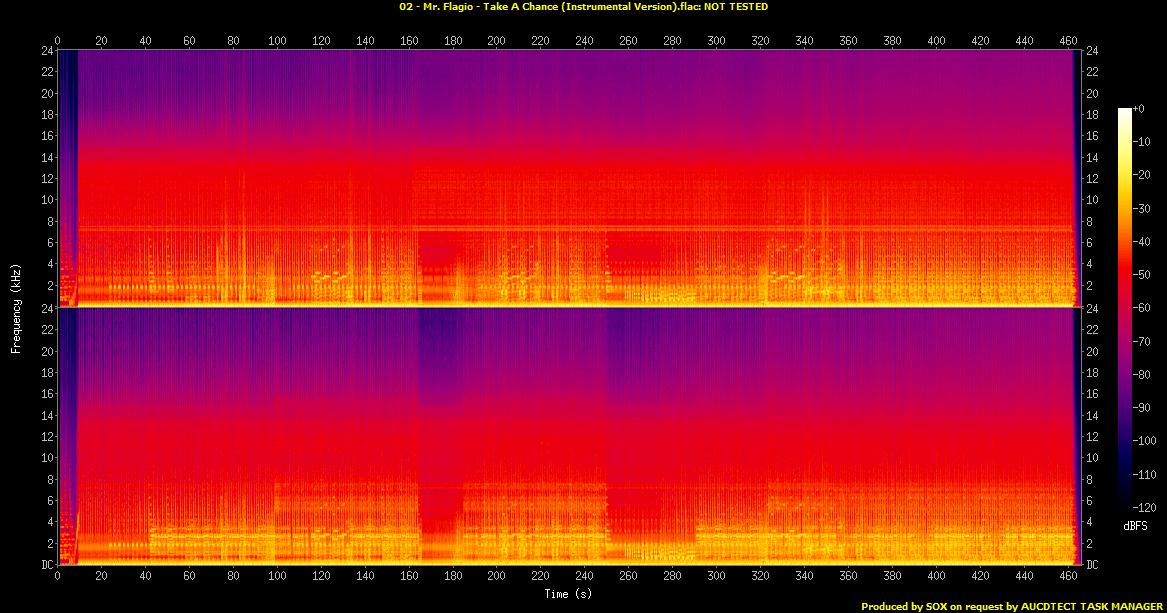This screenshot has width=1167, height=613.
Task: Click the 'Time (s)' axis label
Action: coord(568,594)
